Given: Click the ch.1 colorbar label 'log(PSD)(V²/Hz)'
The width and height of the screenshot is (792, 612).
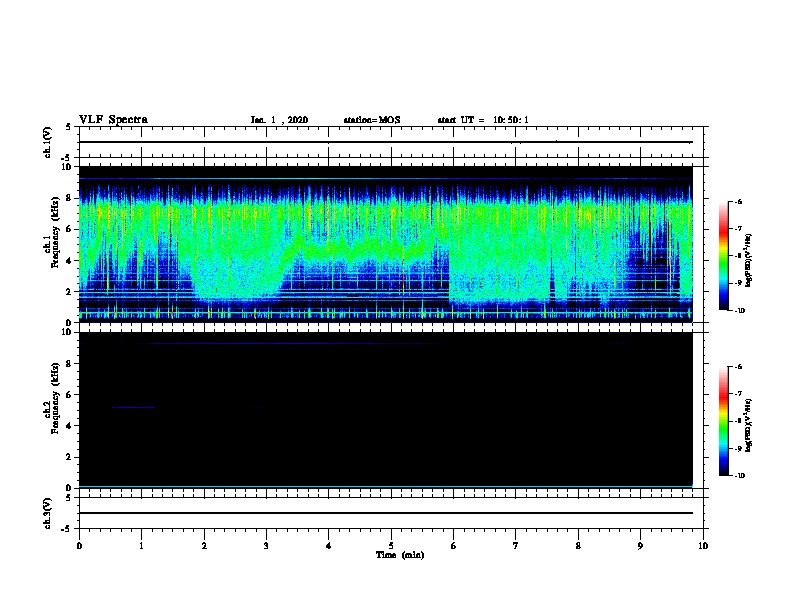Looking at the screenshot, I should click(749, 260).
